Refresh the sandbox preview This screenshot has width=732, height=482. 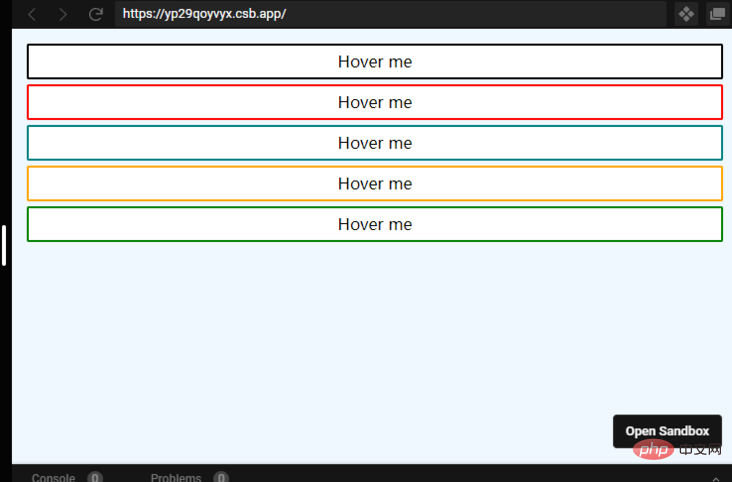pyautogui.click(x=96, y=14)
